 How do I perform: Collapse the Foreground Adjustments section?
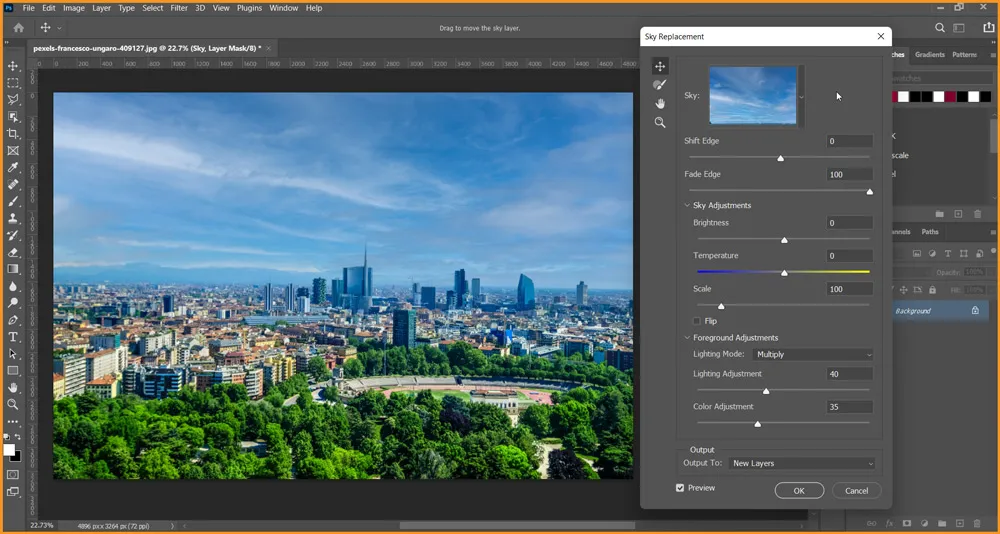pos(687,337)
